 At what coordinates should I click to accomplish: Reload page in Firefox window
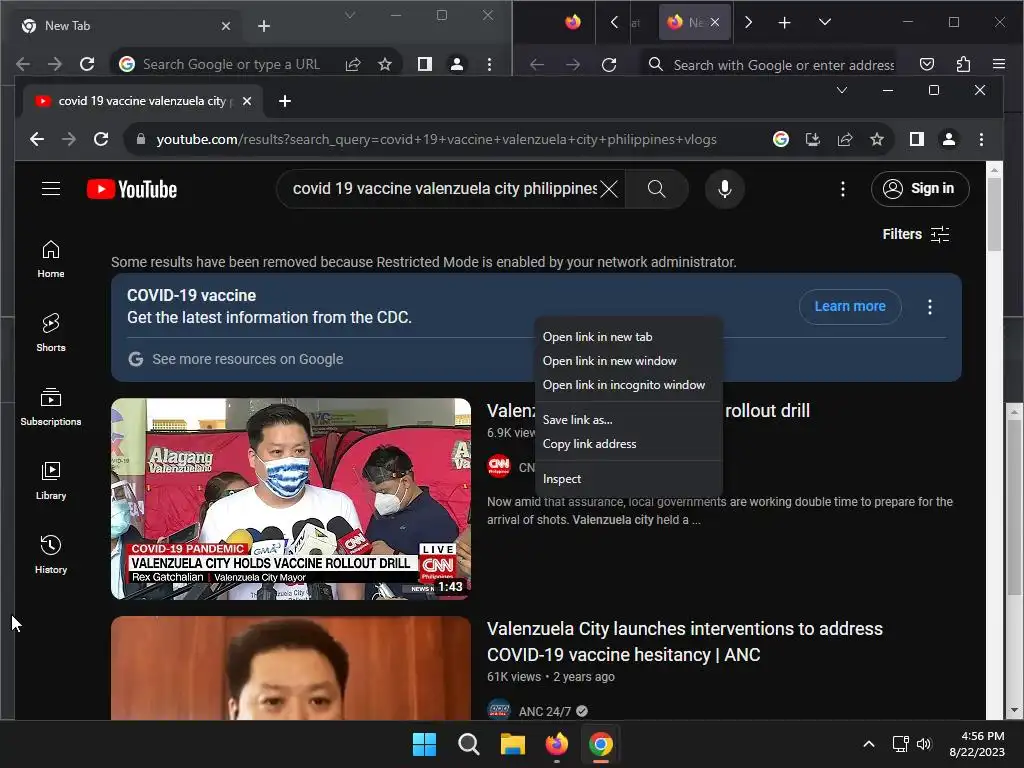[609, 65]
